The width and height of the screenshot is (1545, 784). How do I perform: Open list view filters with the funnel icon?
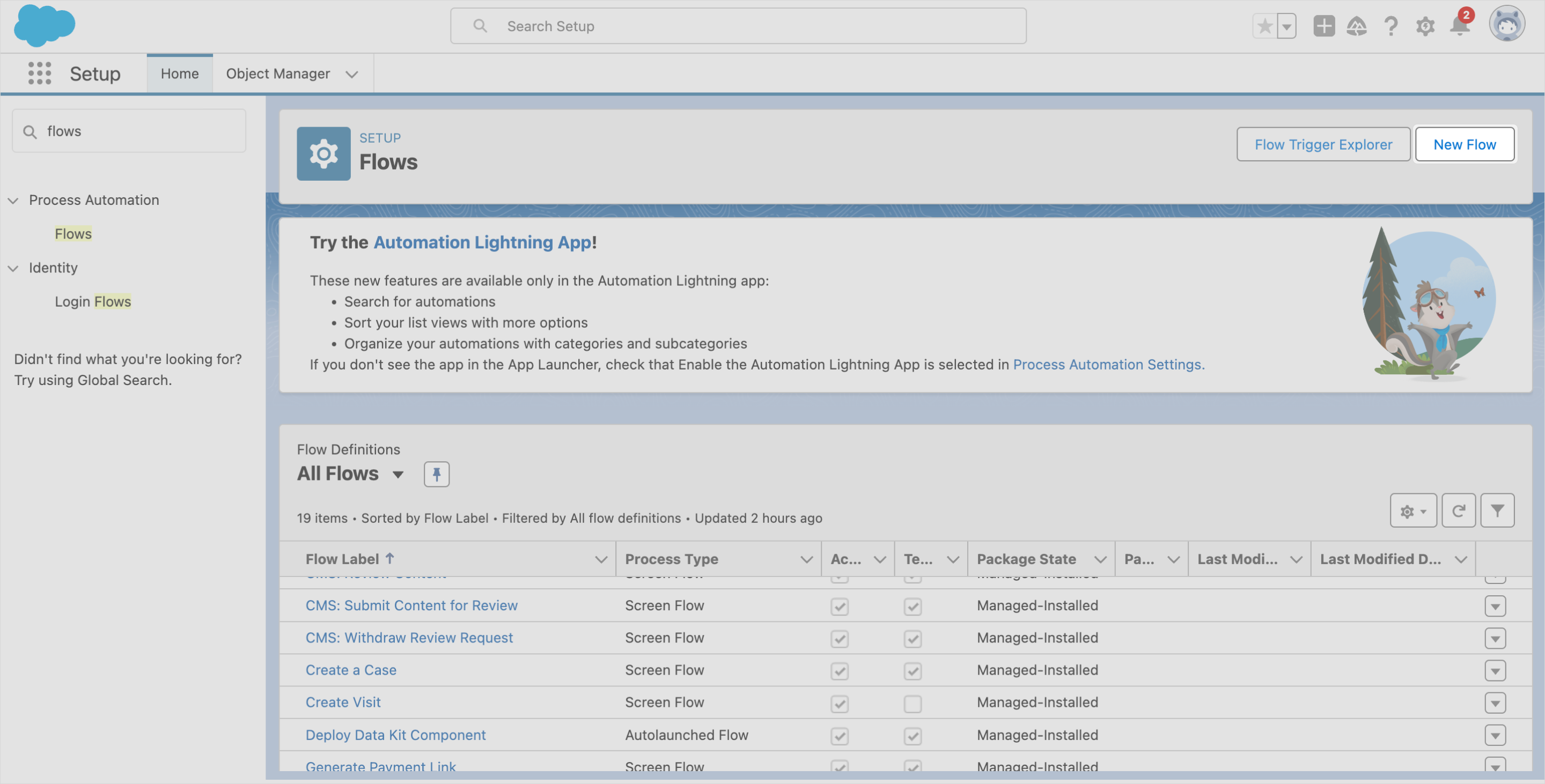coord(1498,510)
